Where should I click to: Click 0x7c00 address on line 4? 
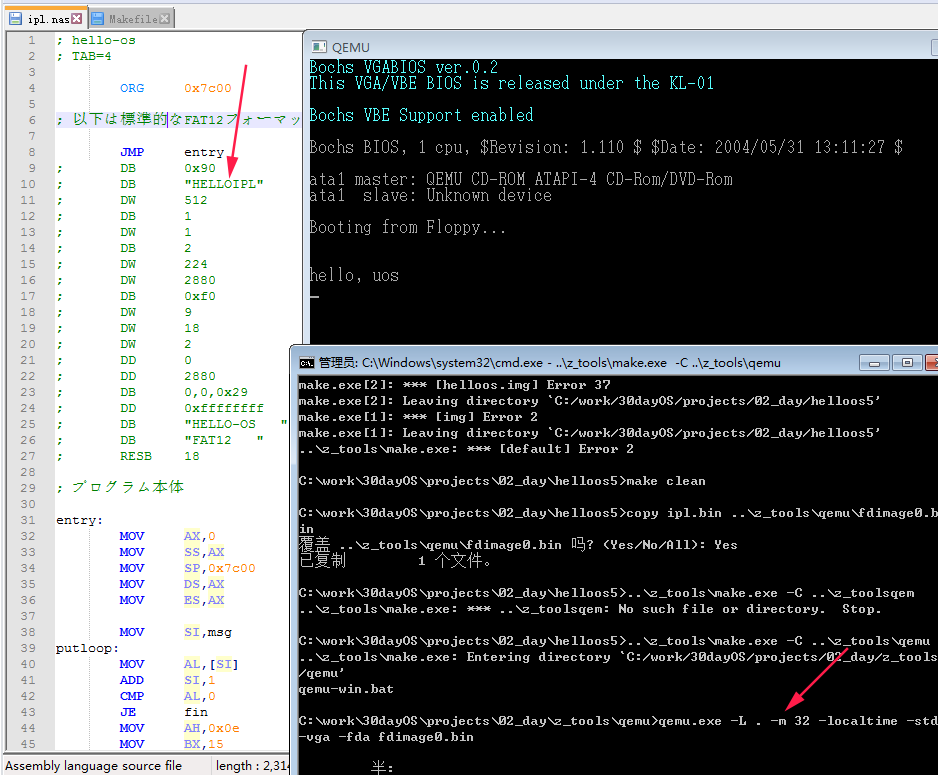point(208,88)
